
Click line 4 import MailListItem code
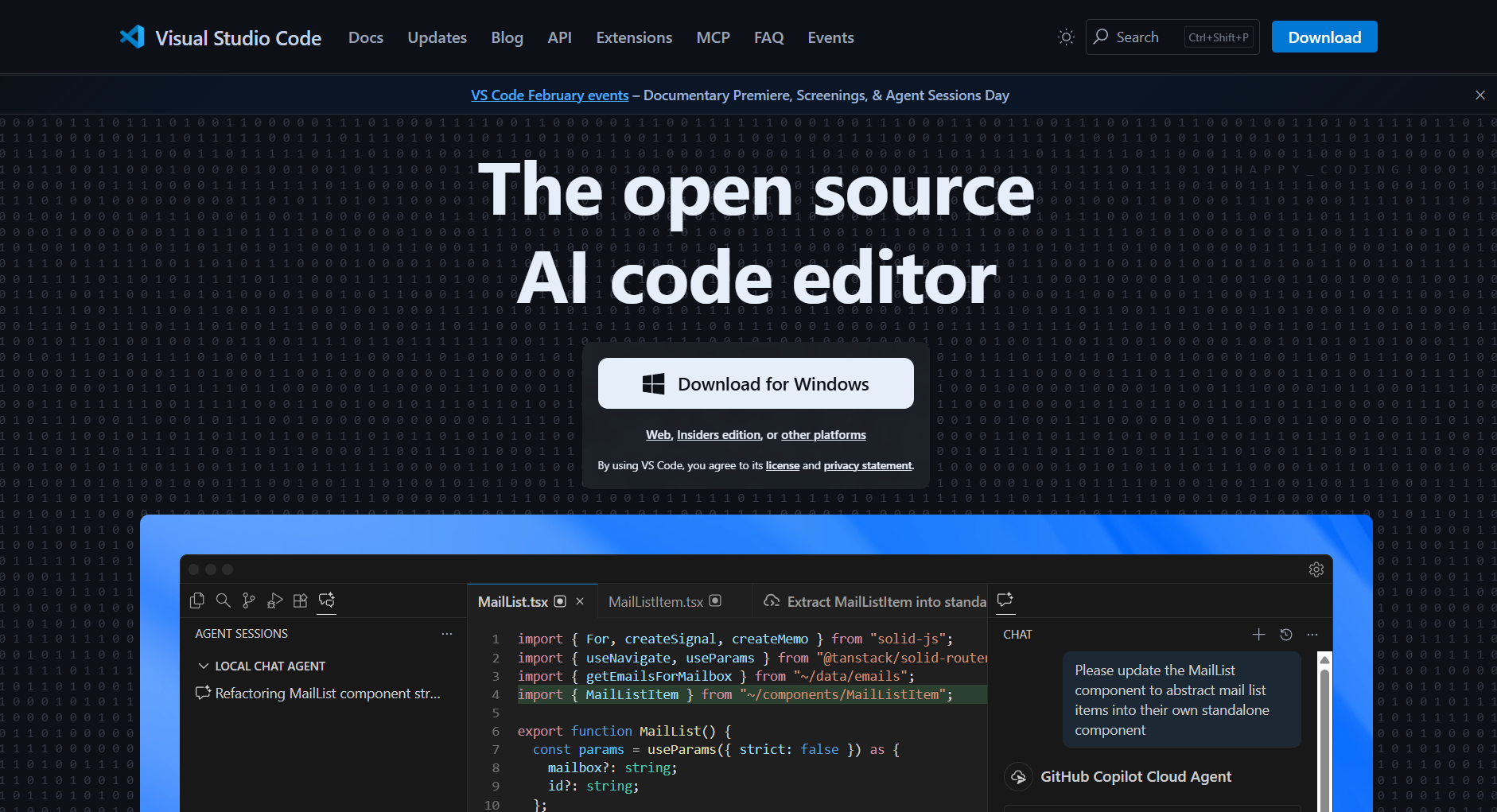pos(735,694)
